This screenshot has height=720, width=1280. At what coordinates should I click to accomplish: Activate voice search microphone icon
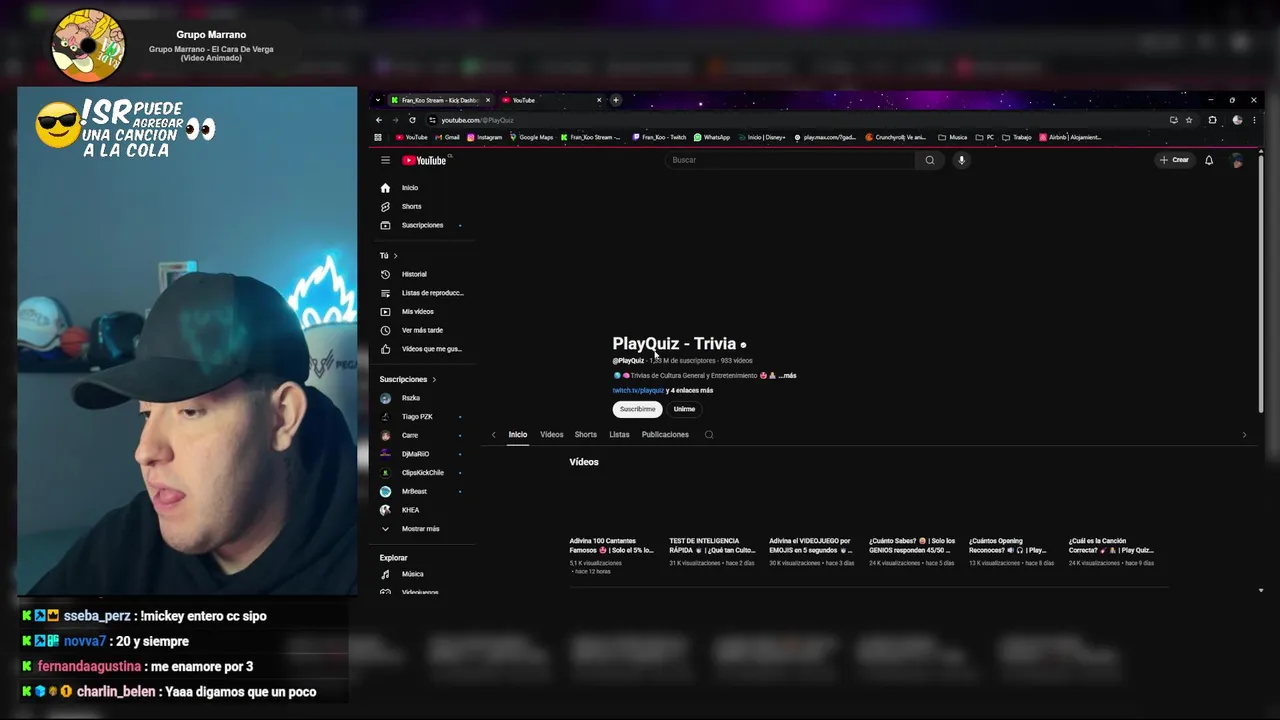coord(961,160)
